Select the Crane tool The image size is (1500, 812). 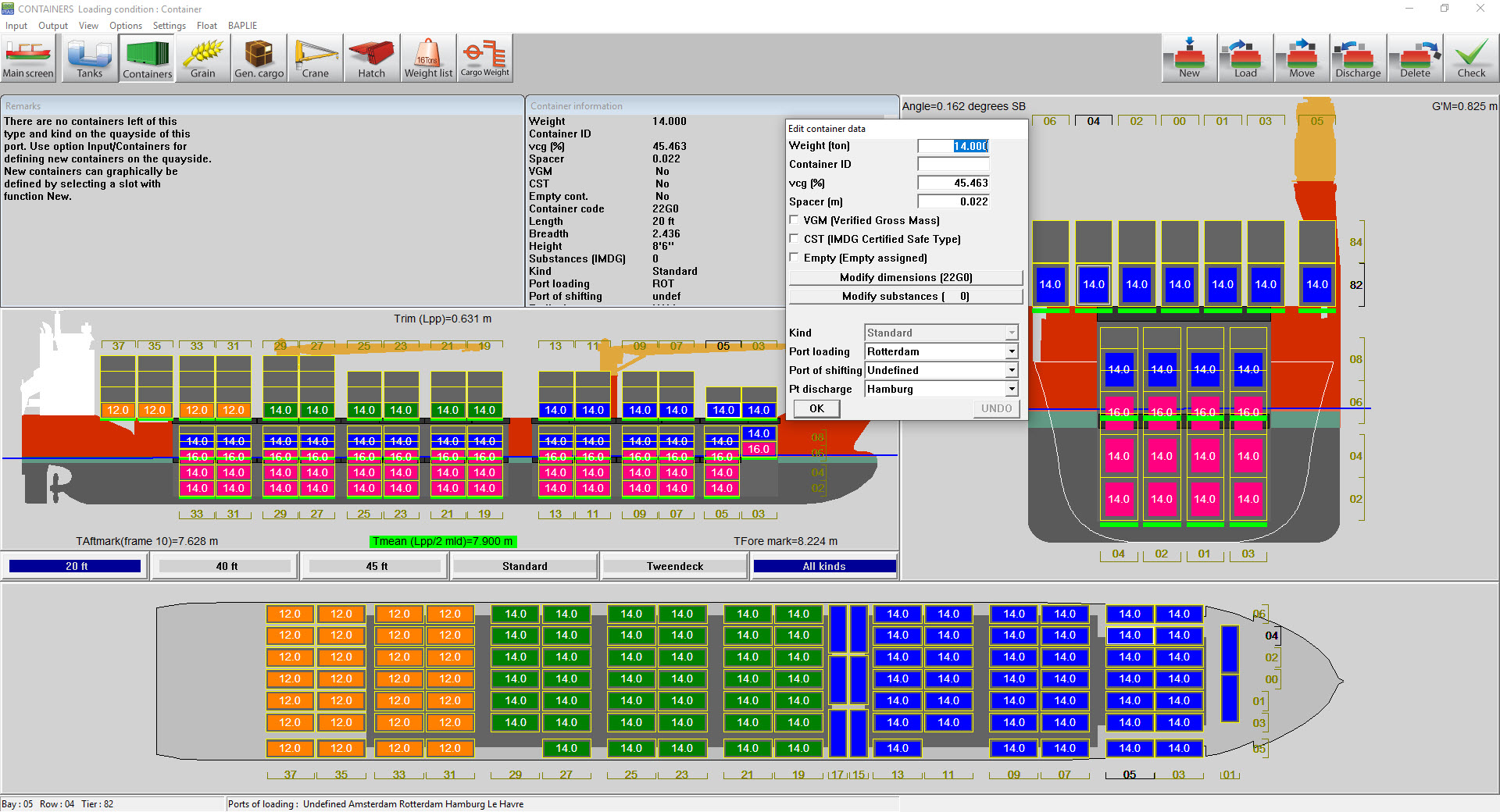(x=315, y=57)
